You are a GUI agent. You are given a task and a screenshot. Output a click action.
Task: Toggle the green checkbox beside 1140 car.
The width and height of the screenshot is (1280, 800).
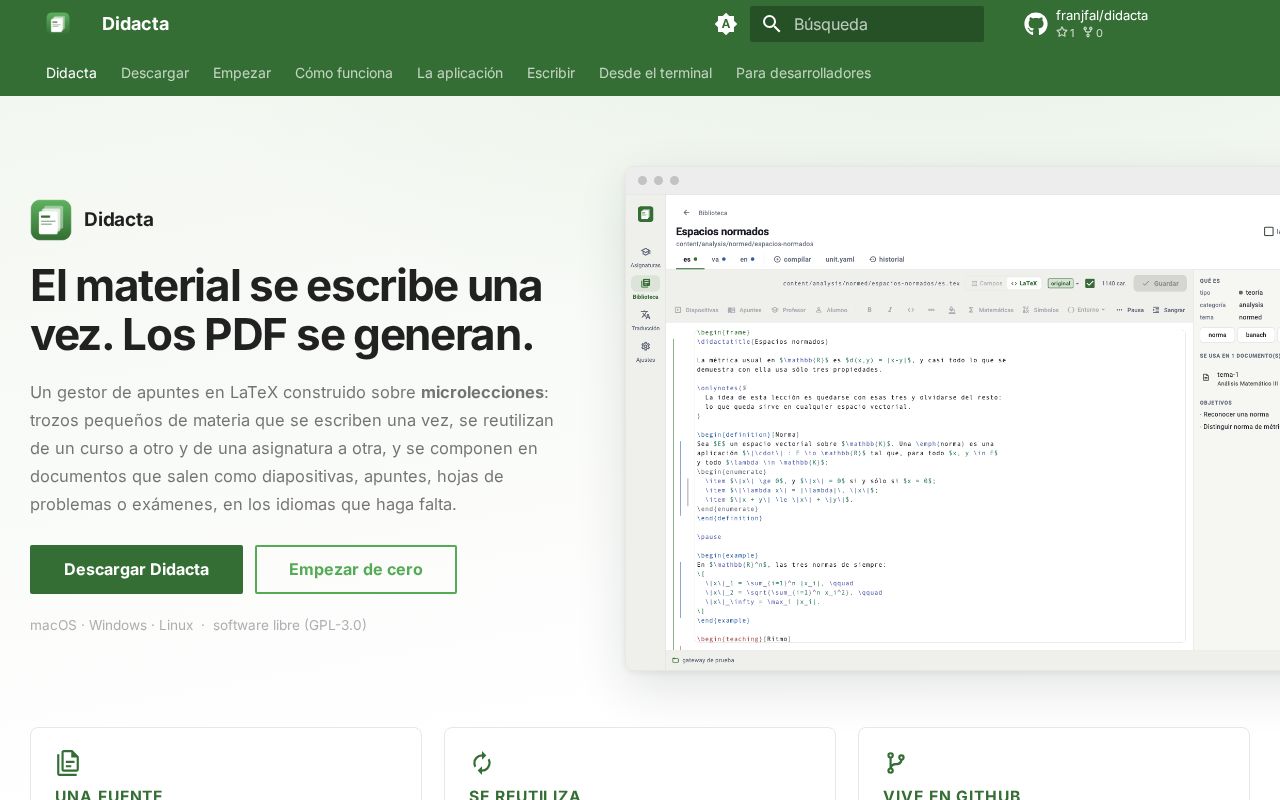point(1090,283)
